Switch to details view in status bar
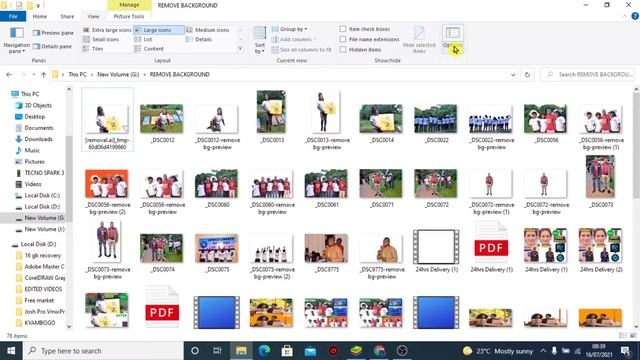 point(622,336)
